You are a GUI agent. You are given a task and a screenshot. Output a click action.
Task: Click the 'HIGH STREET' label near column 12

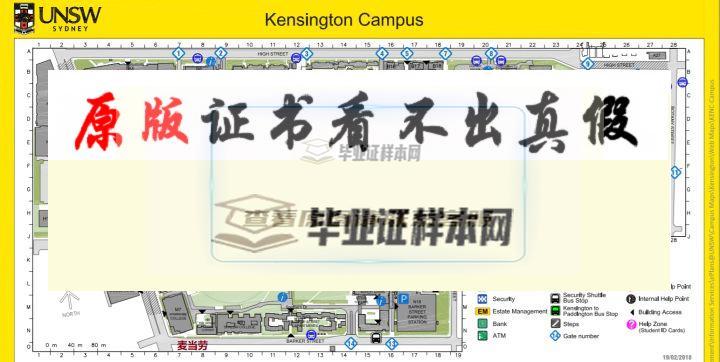point(273,54)
